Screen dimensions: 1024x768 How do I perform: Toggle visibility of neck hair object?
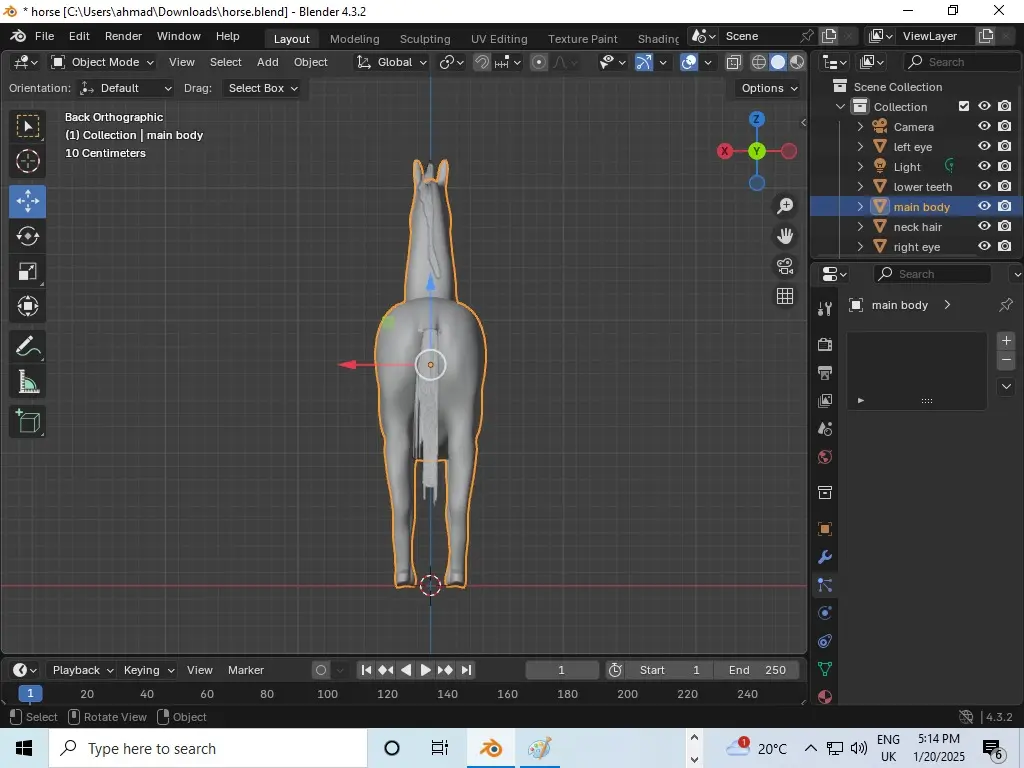(x=984, y=227)
